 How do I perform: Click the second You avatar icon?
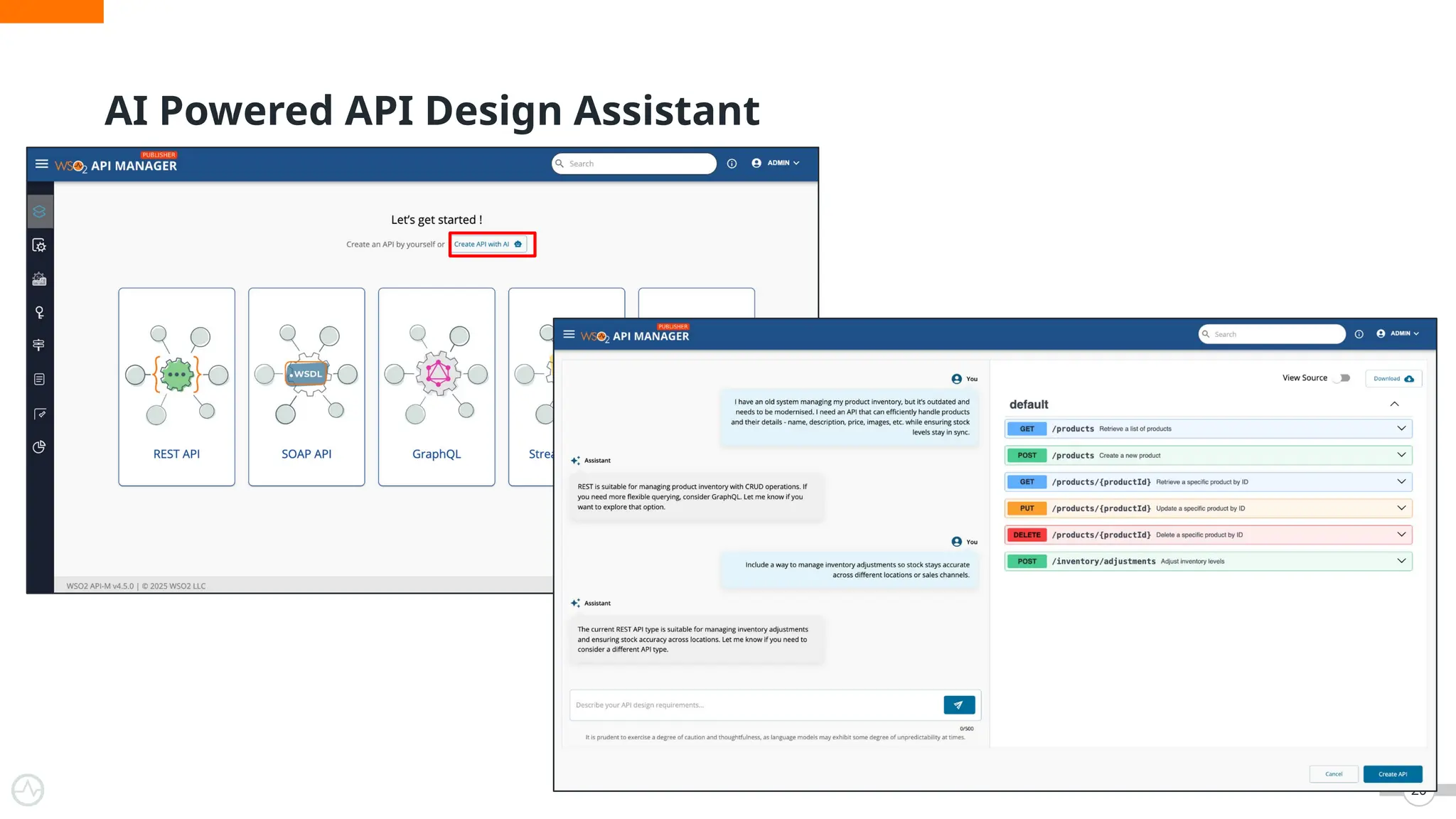point(957,542)
